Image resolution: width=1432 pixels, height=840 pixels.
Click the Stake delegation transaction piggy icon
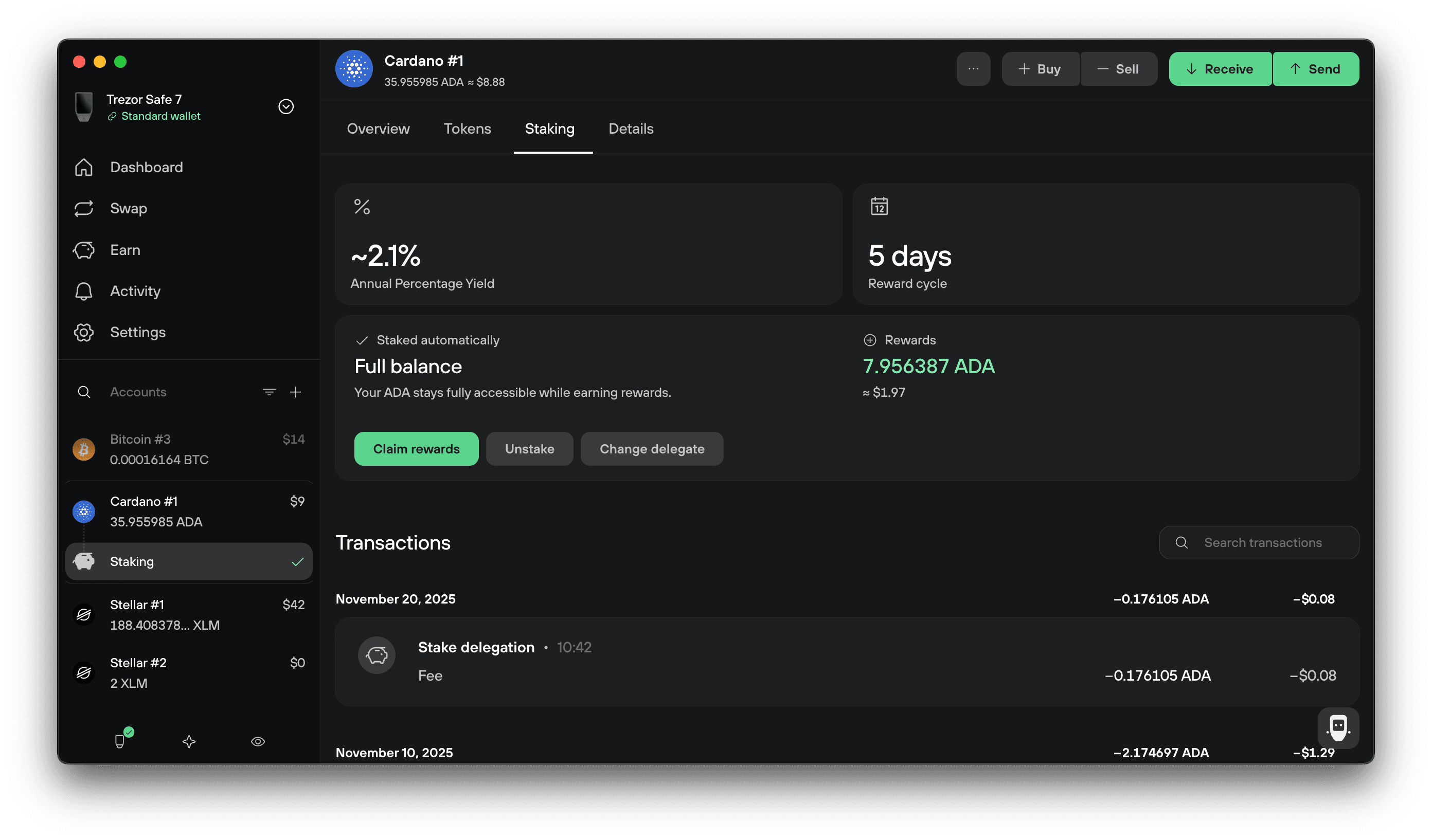pos(377,655)
